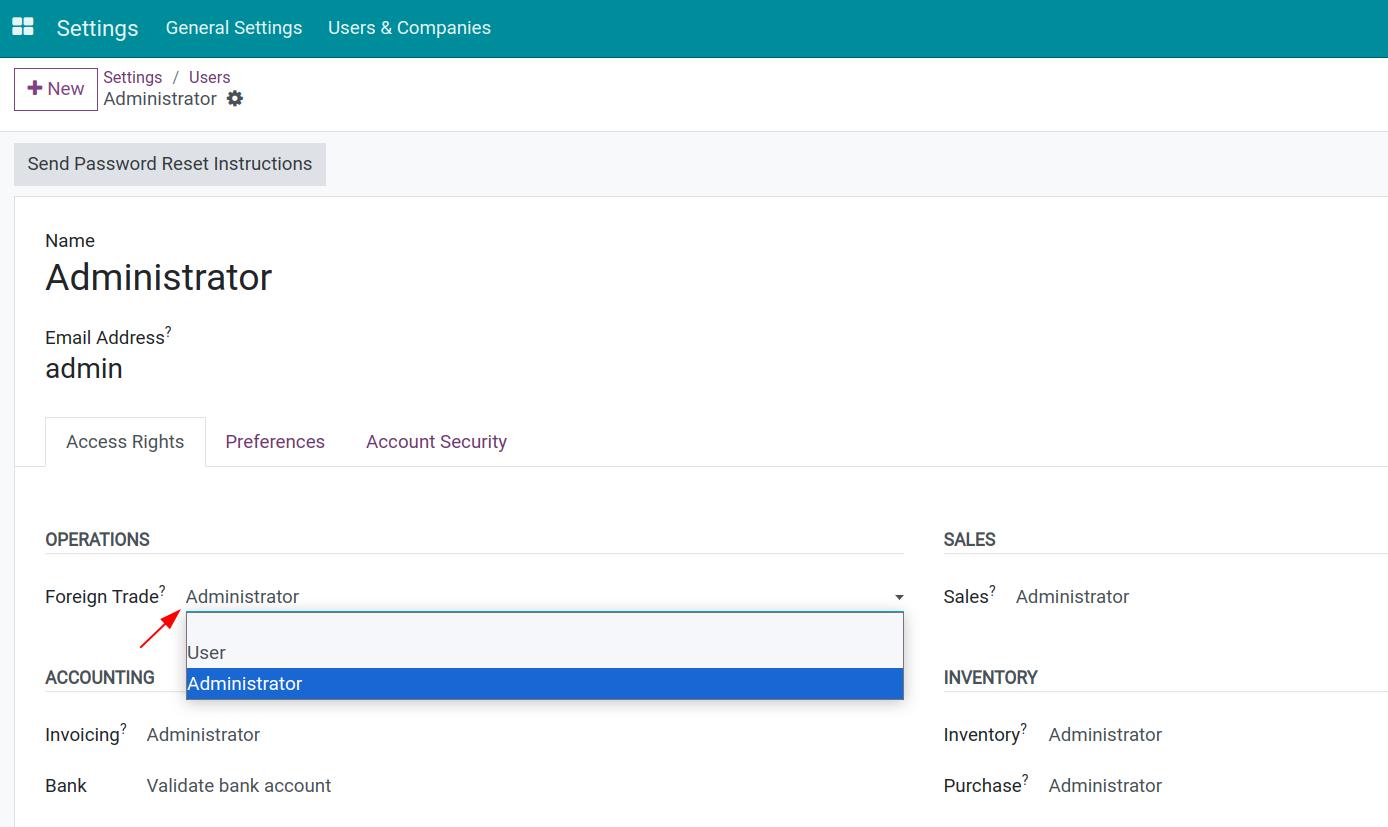The width and height of the screenshot is (1388, 827).
Task: Click the dropdown caret of Foreign Trade field
Action: coord(899,597)
